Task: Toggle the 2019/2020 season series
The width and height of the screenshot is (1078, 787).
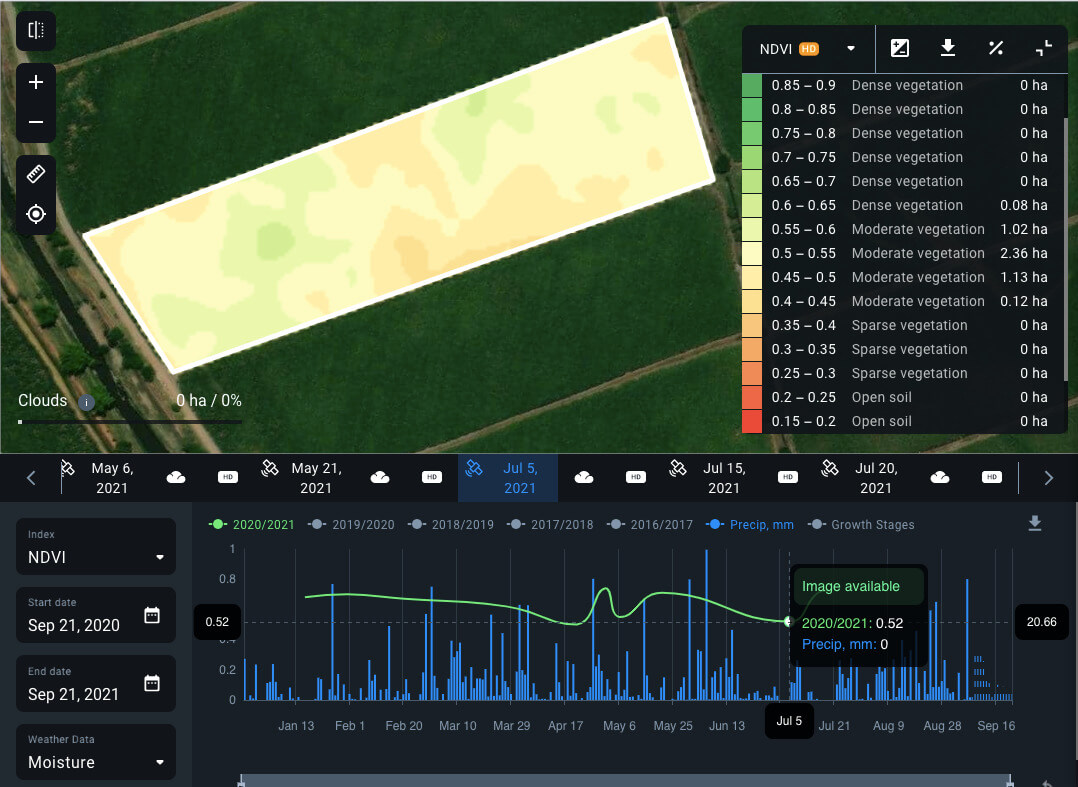Action: [x=351, y=524]
